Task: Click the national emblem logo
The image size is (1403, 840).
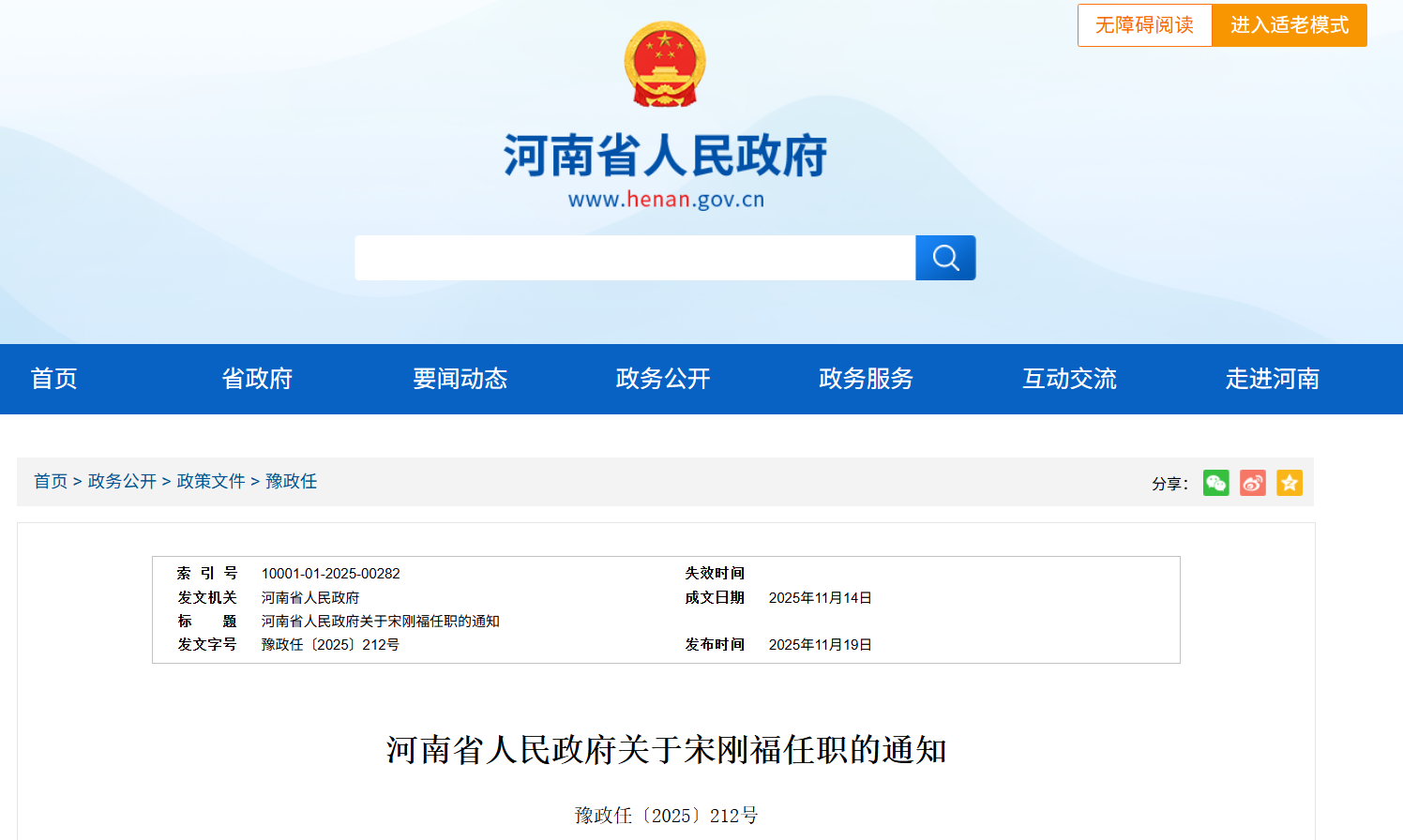Action: pos(665,64)
